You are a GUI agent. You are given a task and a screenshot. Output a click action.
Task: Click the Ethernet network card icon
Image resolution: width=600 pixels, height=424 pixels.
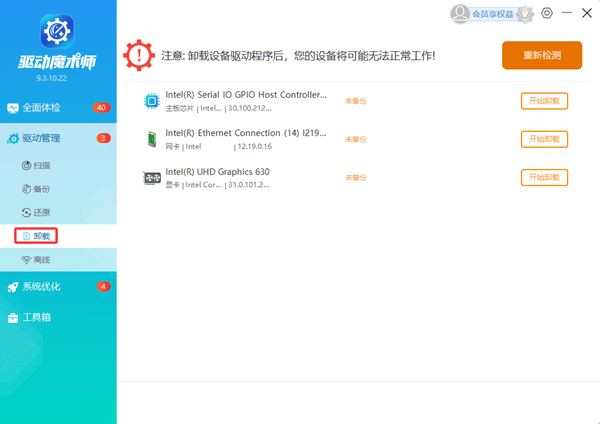152,139
